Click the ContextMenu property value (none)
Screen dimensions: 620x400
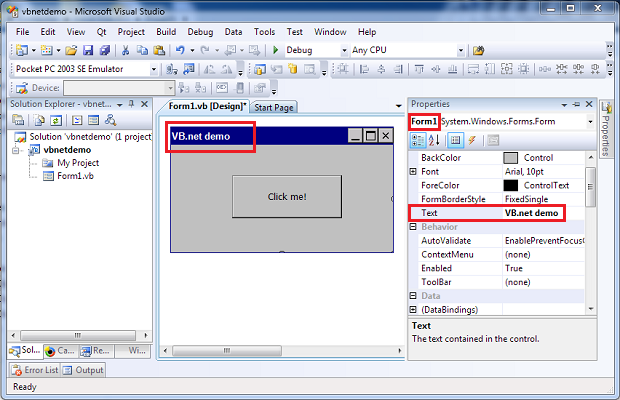click(x=518, y=255)
